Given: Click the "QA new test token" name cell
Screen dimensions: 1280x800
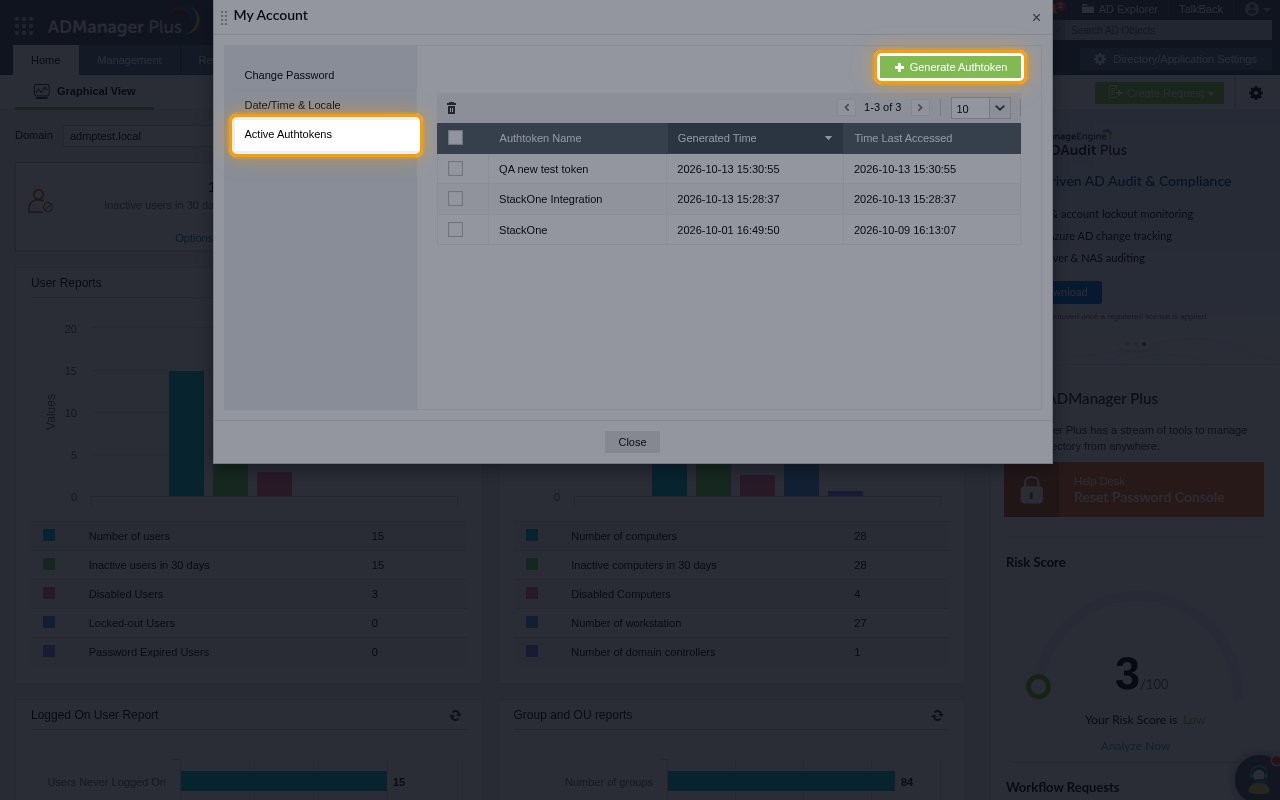Looking at the screenshot, I should click(544, 169).
